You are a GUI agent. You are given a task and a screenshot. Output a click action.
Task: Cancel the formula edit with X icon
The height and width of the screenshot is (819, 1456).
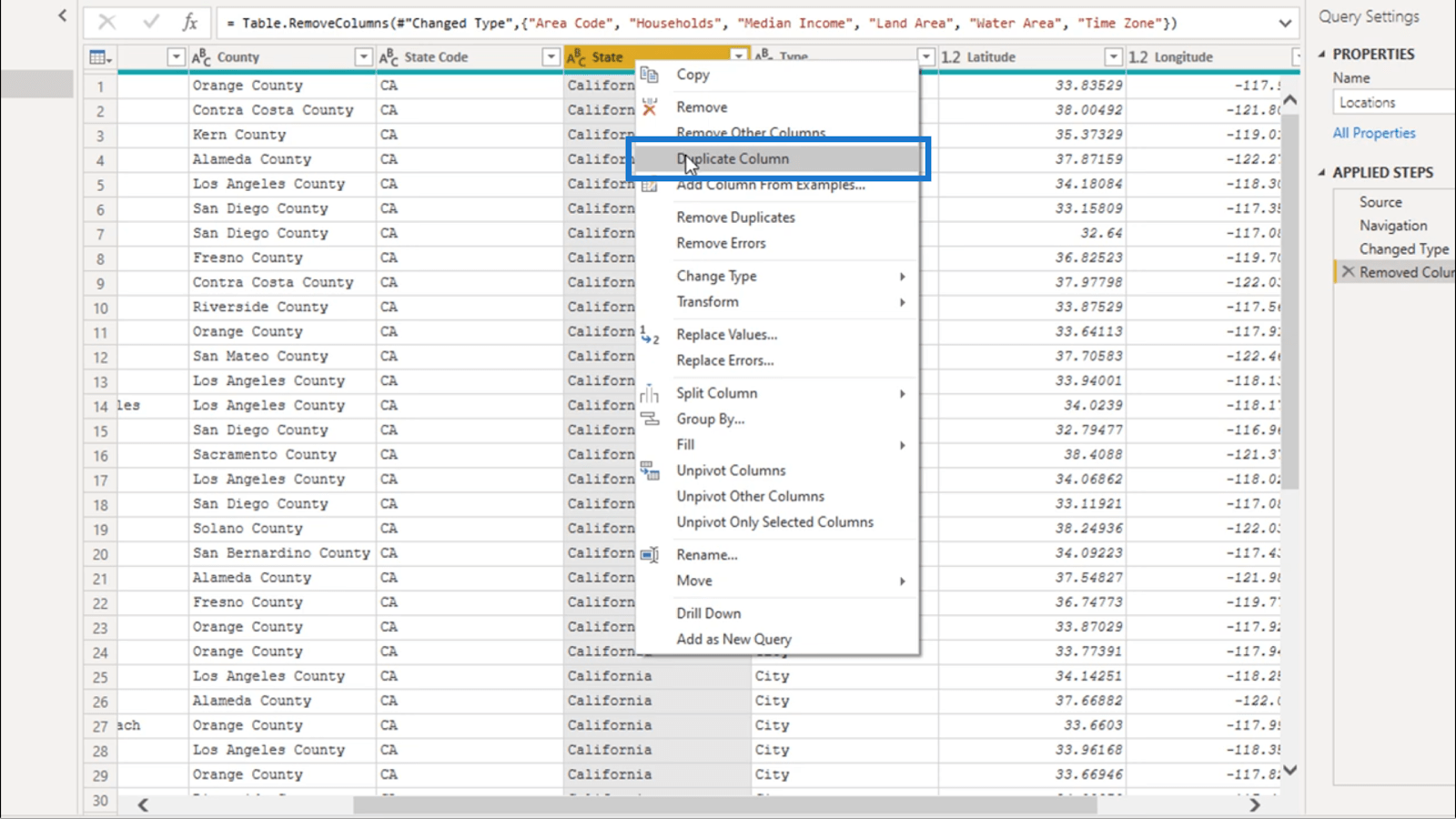106,23
